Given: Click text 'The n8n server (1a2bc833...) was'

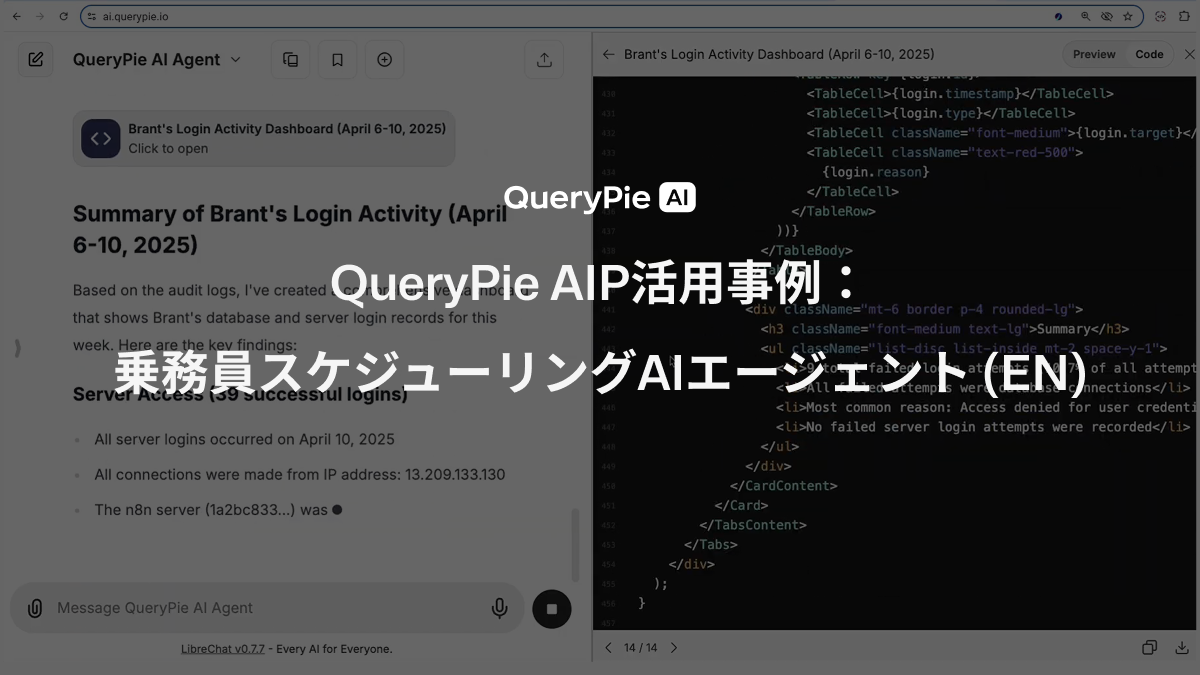Looking at the screenshot, I should click(211, 510).
